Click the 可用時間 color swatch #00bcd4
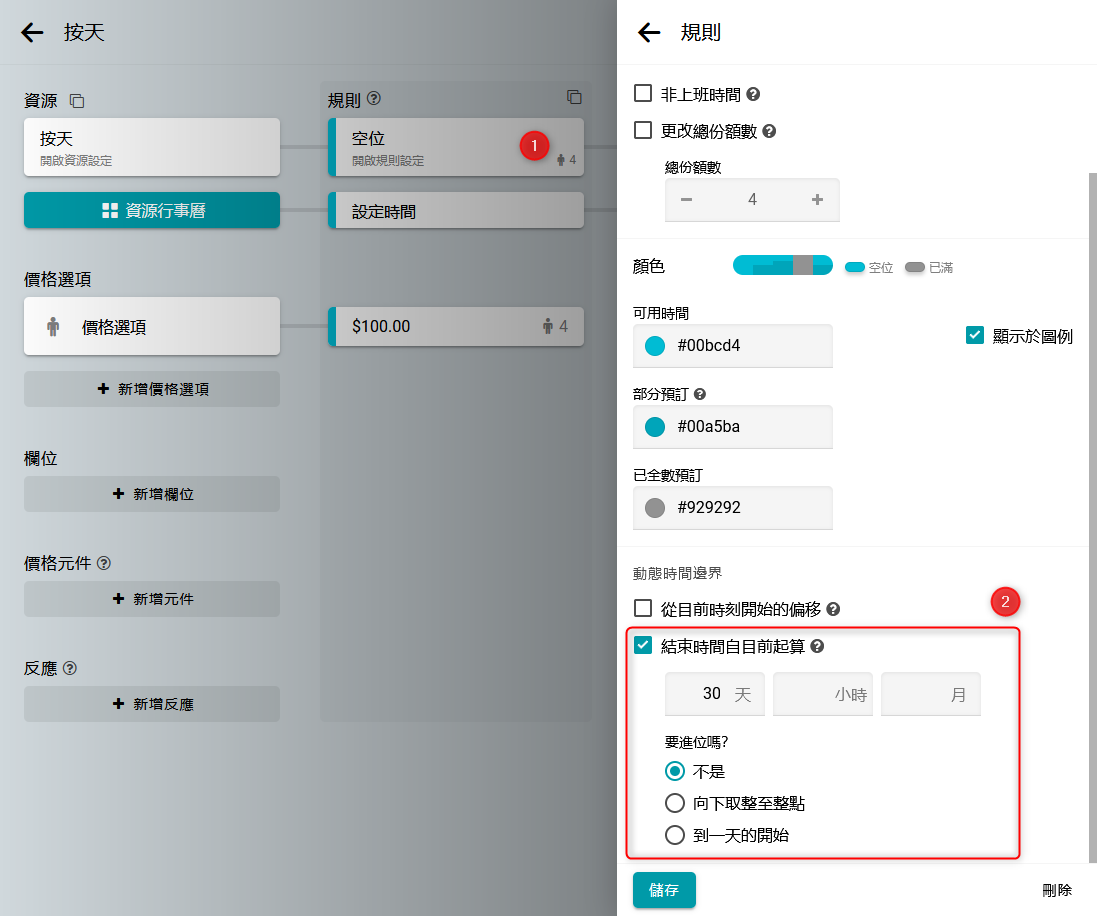This screenshot has width=1097, height=916. tap(655, 346)
